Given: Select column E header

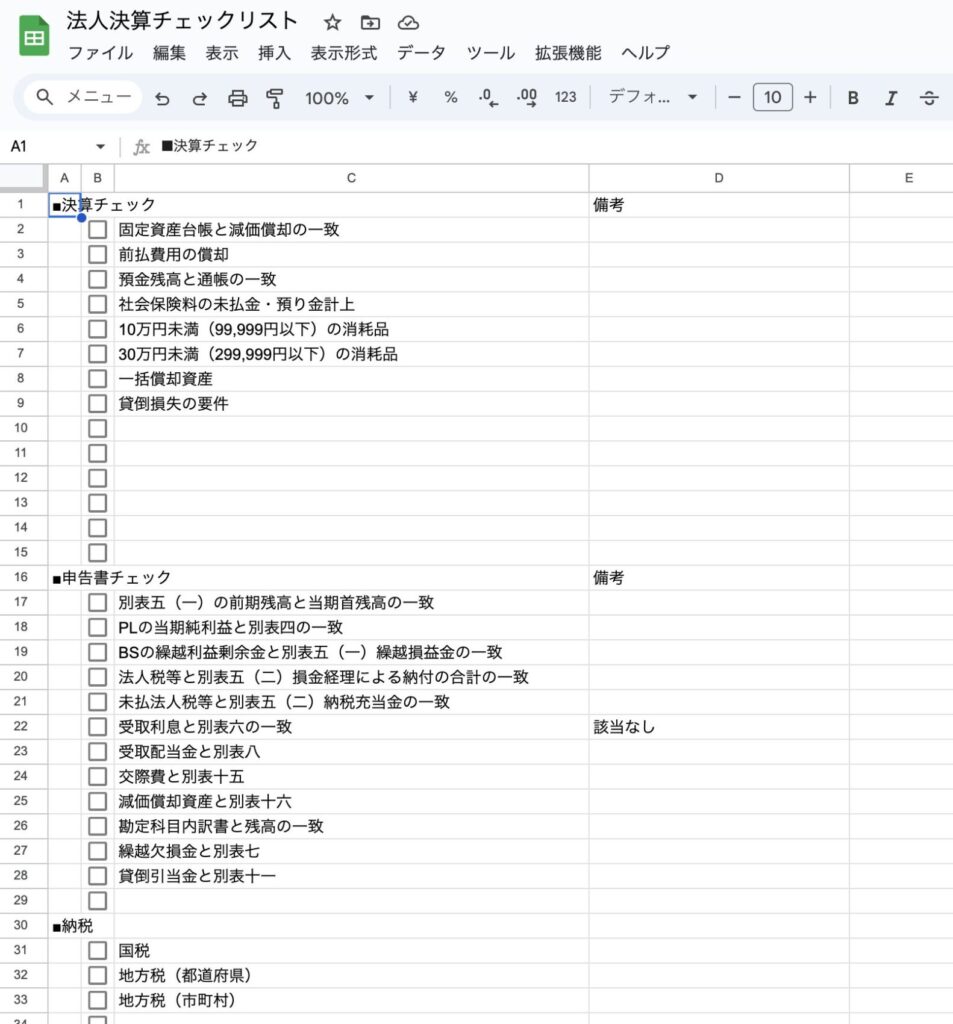Looking at the screenshot, I should [901, 178].
